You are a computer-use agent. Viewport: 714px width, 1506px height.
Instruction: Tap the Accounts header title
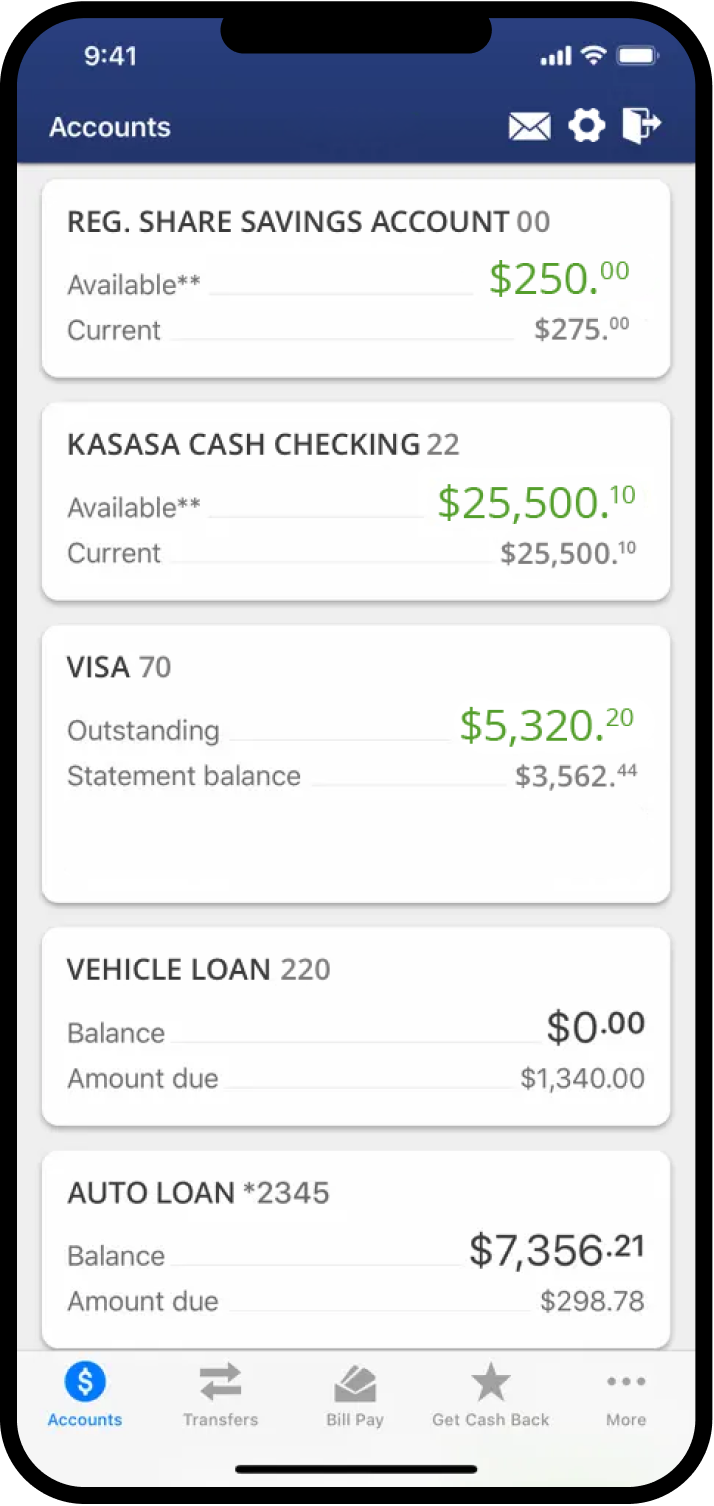110,127
